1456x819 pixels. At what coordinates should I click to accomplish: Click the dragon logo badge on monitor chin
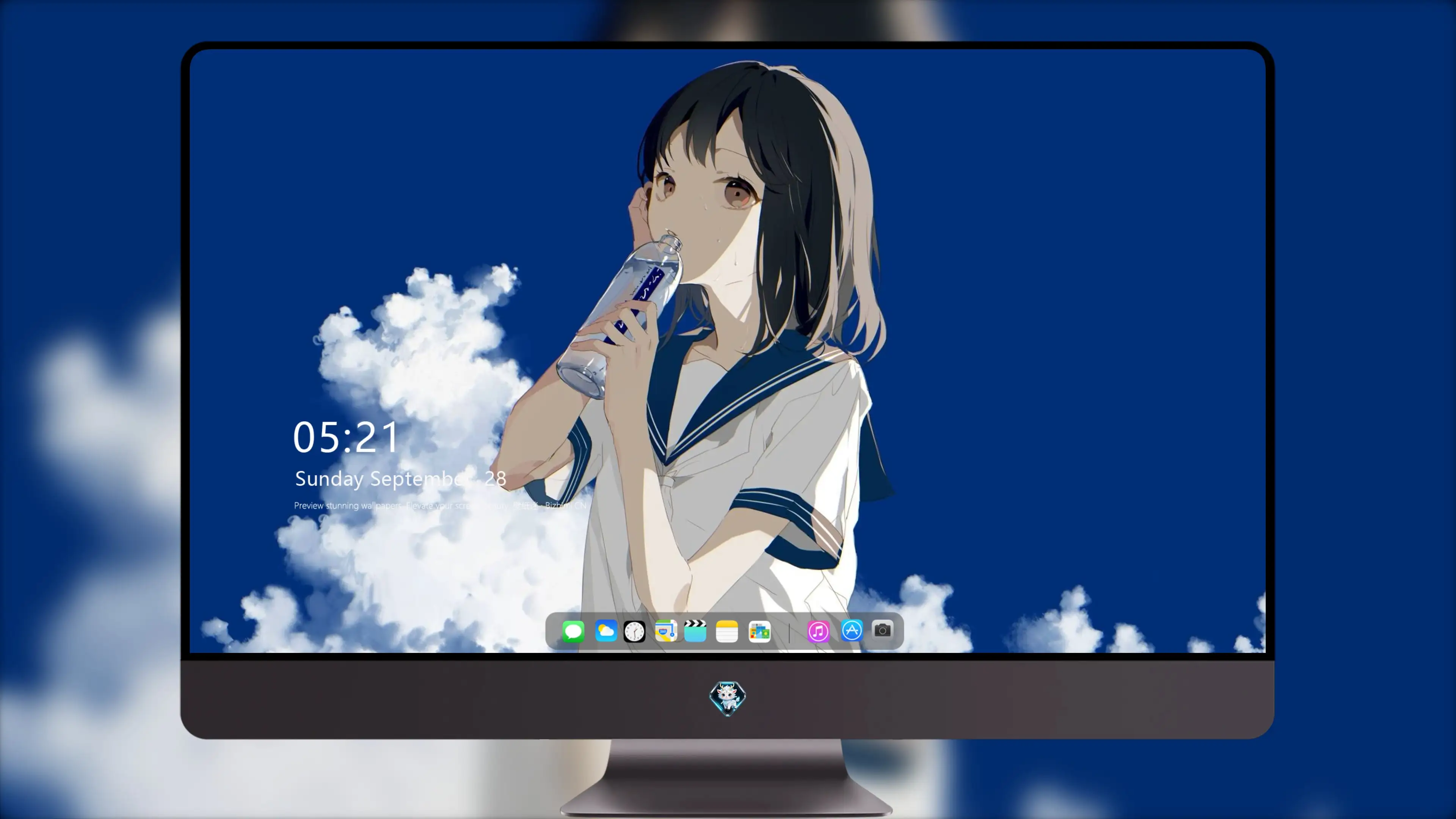[x=728, y=698]
